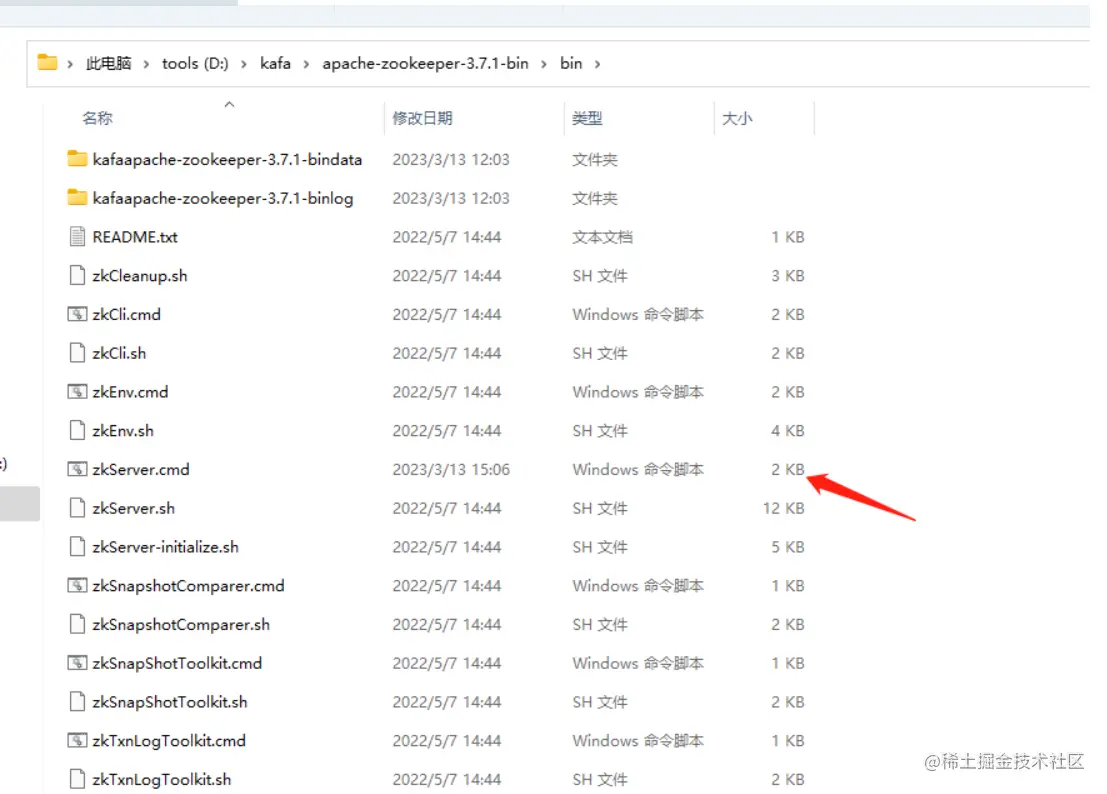Image resolution: width=1107 pixels, height=794 pixels.
Task: Sort by 修改日期 column header
Action: pyautogui.click(x=422, y=119)
